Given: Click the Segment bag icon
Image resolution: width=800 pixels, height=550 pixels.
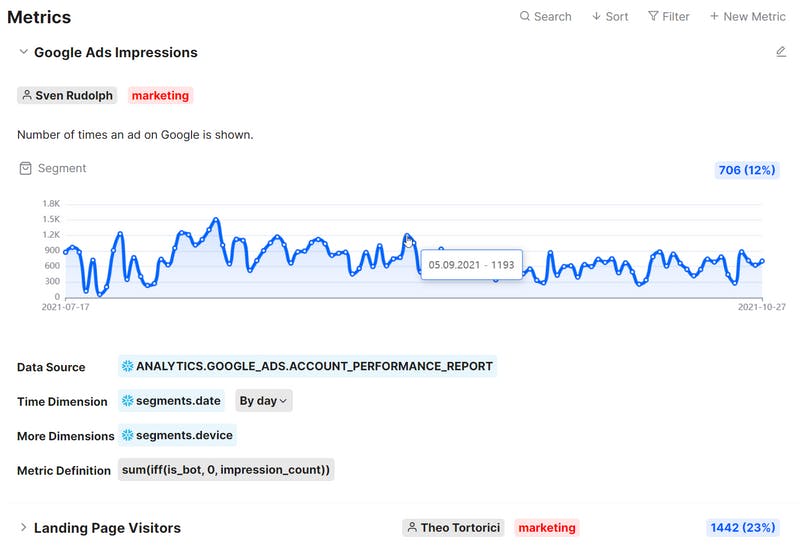Looking at the screenshot, I should (26, 169).
